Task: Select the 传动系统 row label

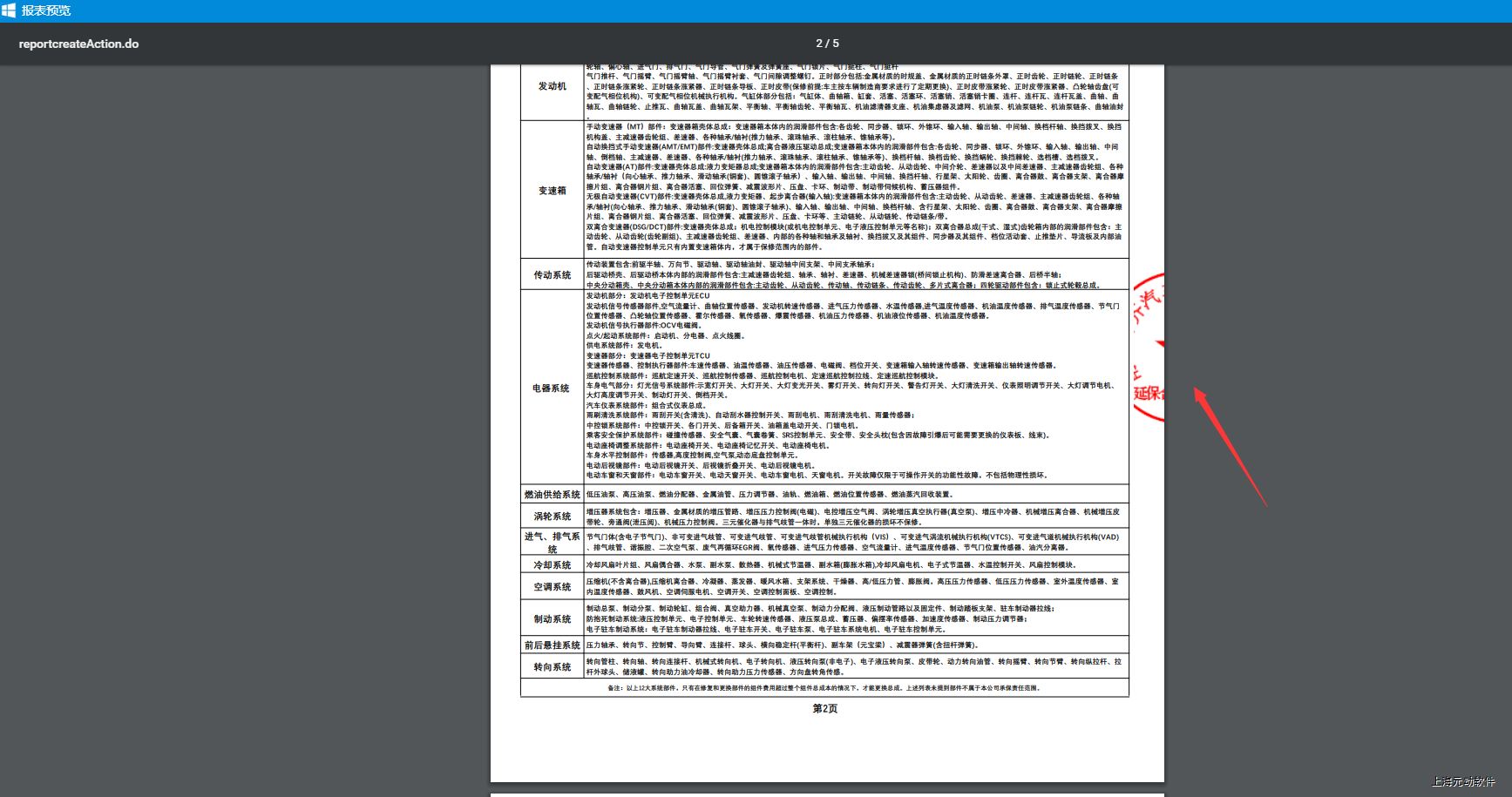Action: coord(552,274)
